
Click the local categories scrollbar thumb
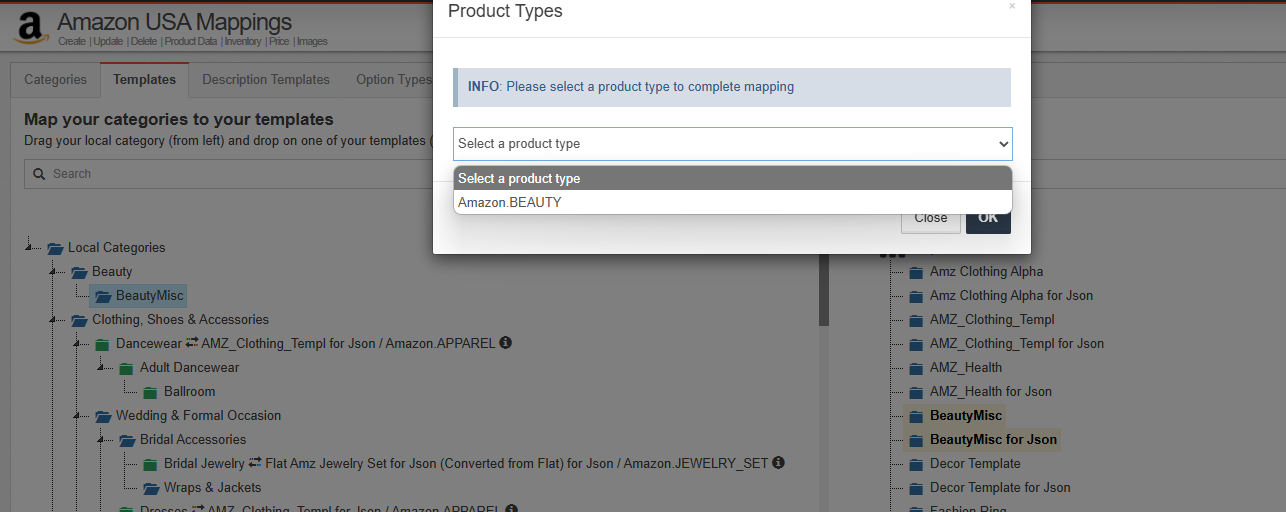(x=824, y=288)
